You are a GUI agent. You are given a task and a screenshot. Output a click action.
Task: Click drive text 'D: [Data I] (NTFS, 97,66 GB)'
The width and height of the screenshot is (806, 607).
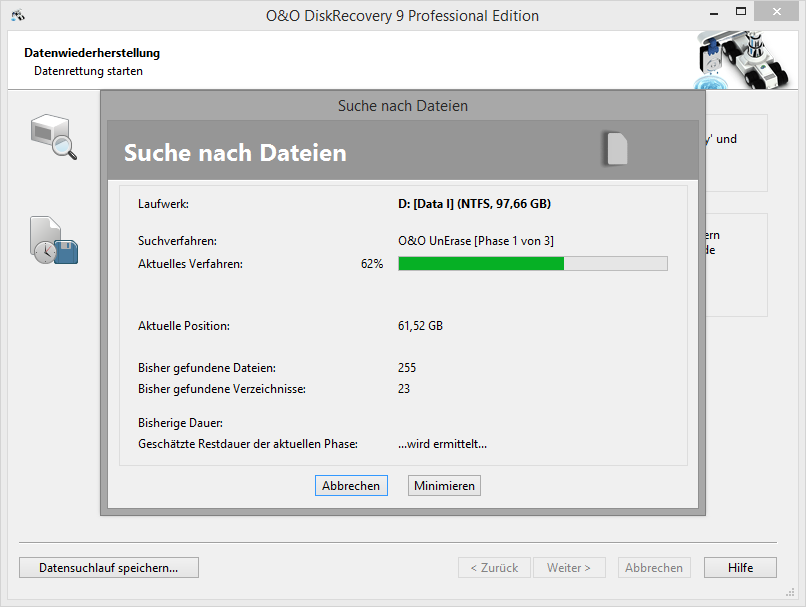474,204
